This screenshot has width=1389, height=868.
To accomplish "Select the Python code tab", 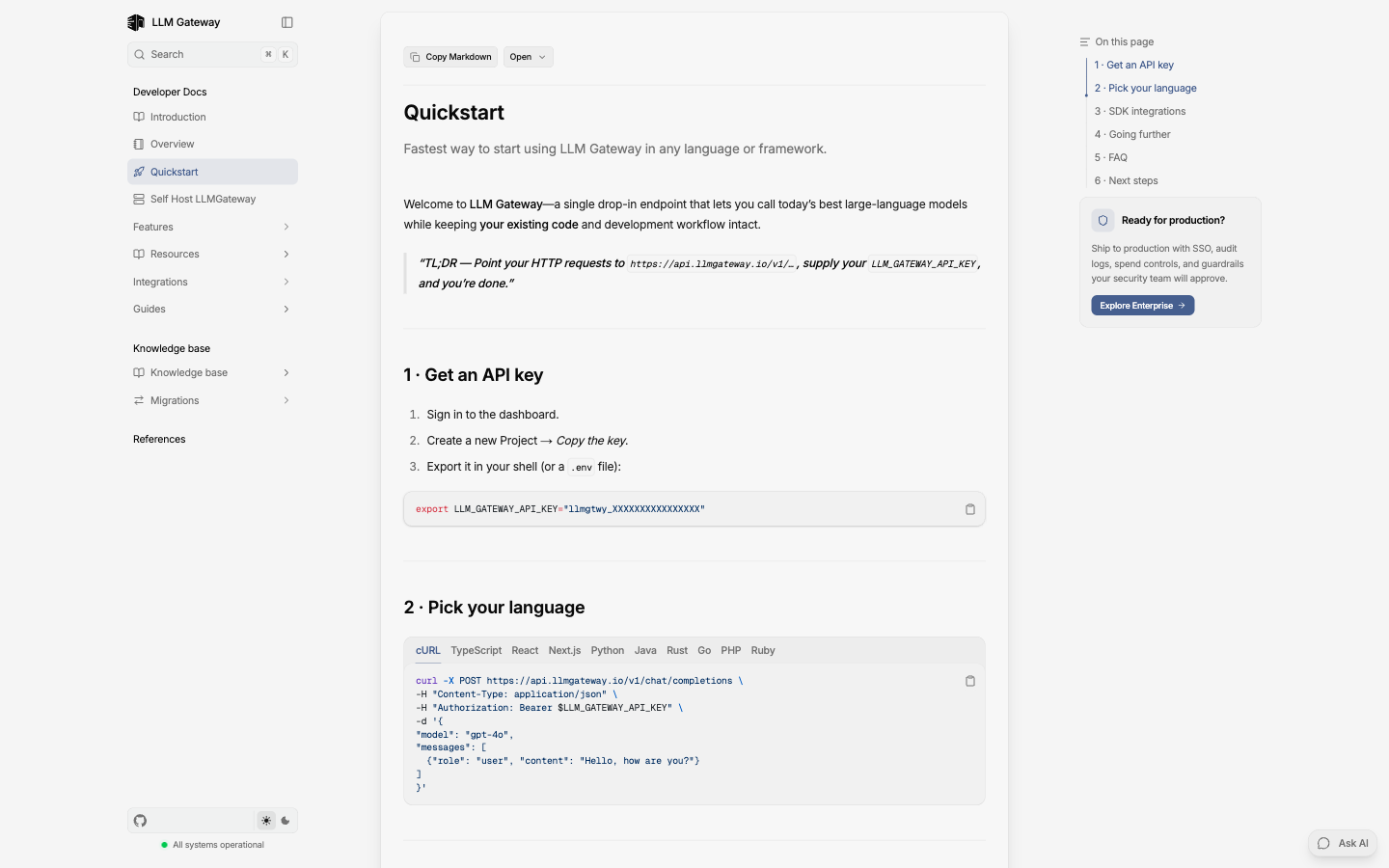I will click(x=608, y=651).
